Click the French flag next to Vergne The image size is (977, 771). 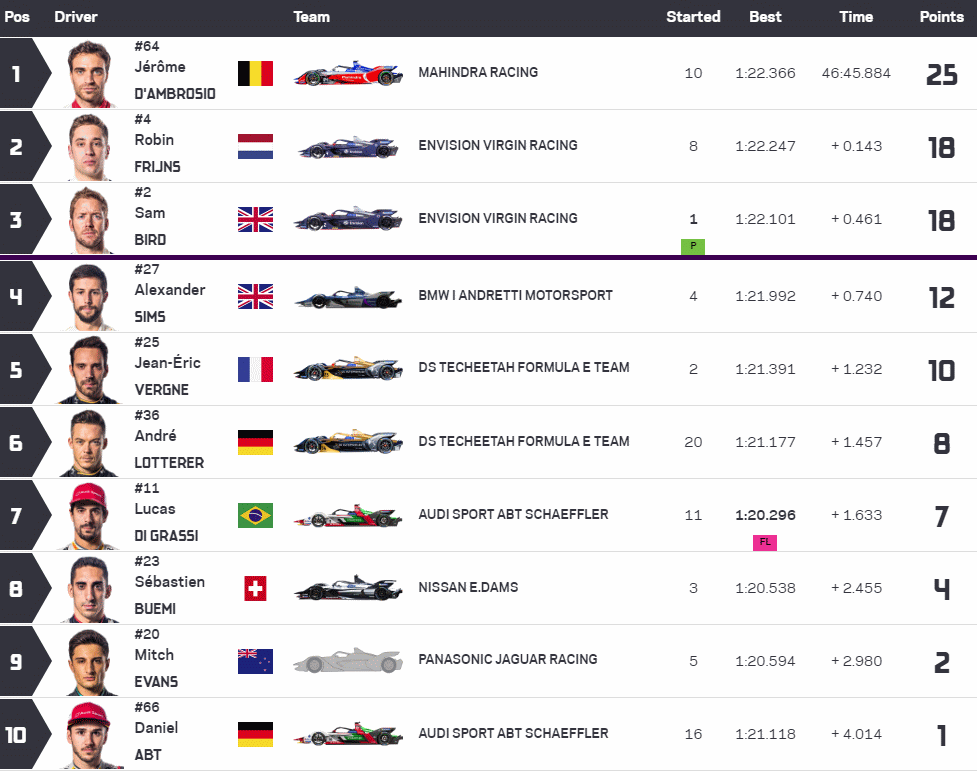pos(255,368)
